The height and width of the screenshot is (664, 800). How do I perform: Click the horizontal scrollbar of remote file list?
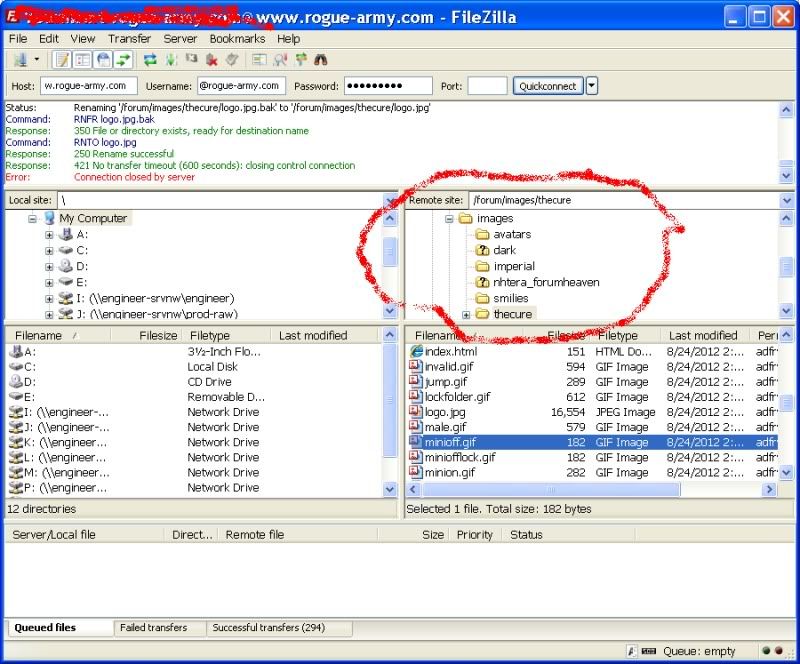coord(592,489)
